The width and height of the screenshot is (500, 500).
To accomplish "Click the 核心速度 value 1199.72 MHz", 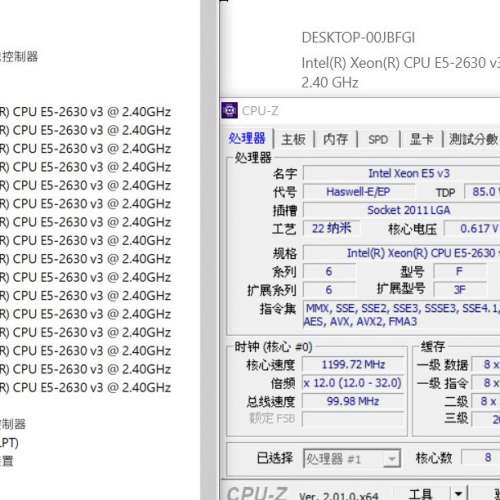I will coord(353,364).
